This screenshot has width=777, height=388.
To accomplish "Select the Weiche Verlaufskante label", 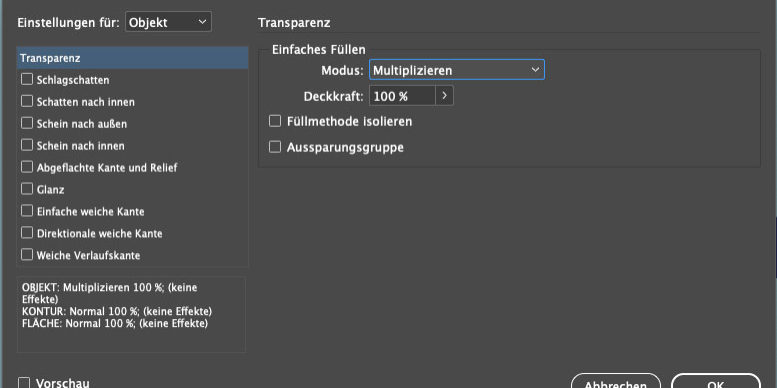I will click(x=88, y=256).
